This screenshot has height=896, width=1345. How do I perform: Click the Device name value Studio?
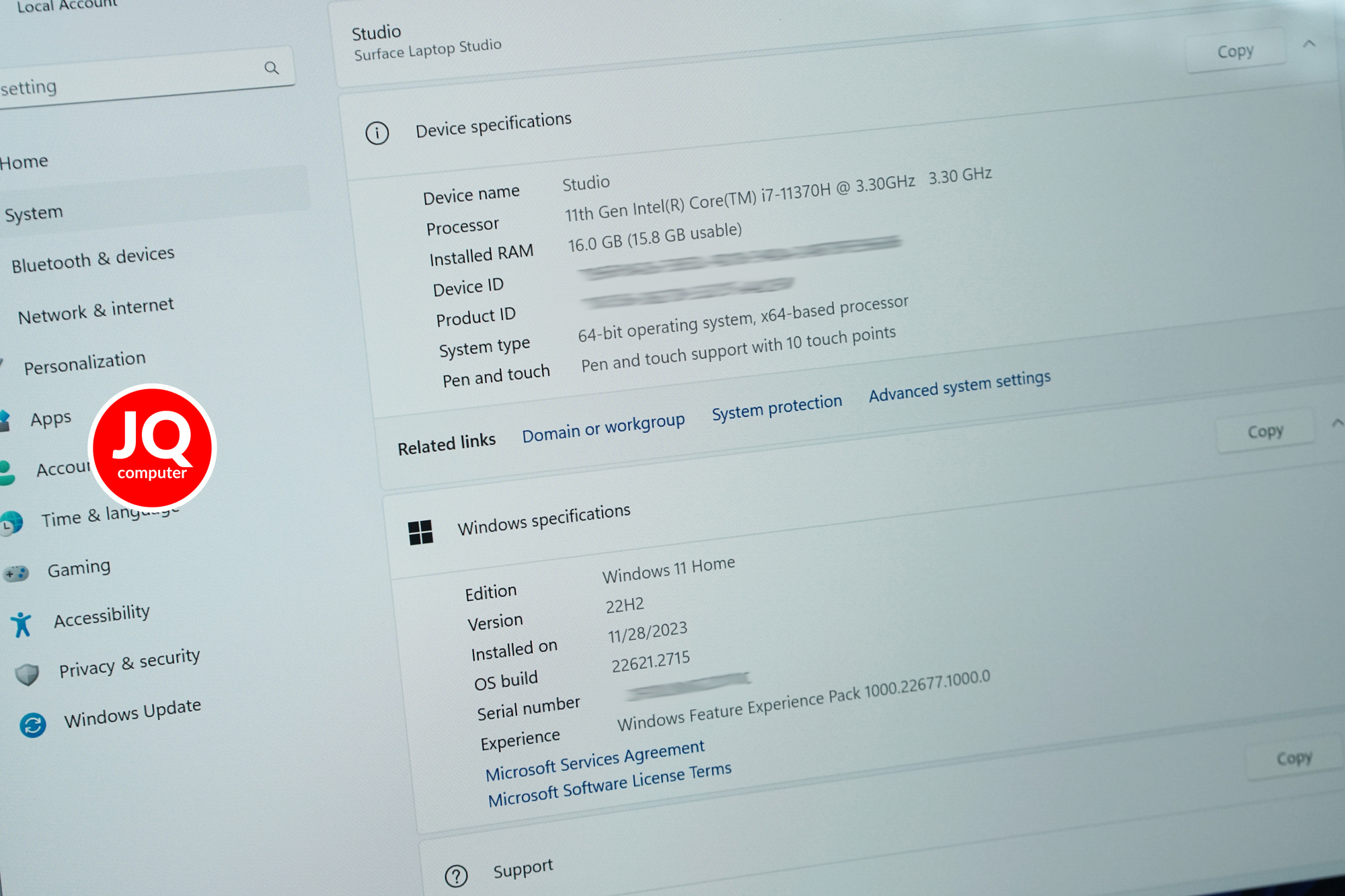pos(586,183)
